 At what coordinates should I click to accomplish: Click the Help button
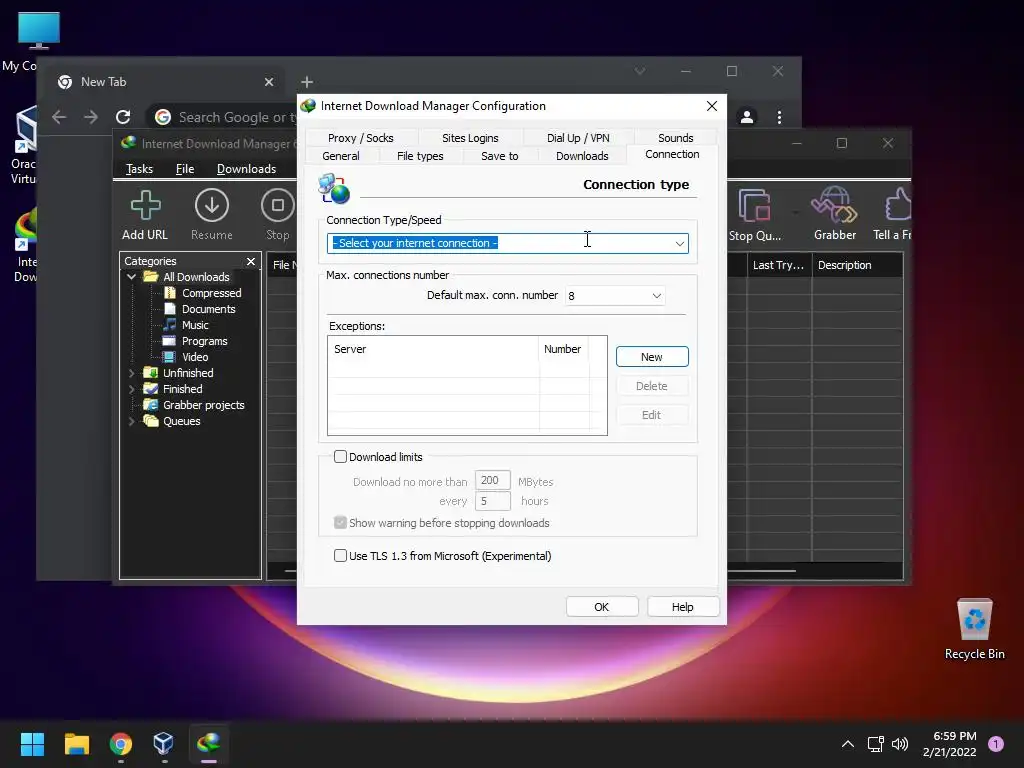[x=682, y=607]
